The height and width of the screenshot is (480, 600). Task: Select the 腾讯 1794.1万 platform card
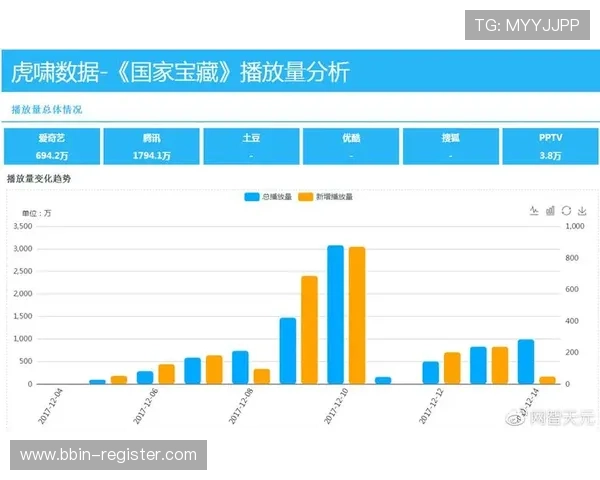(152, 147)
